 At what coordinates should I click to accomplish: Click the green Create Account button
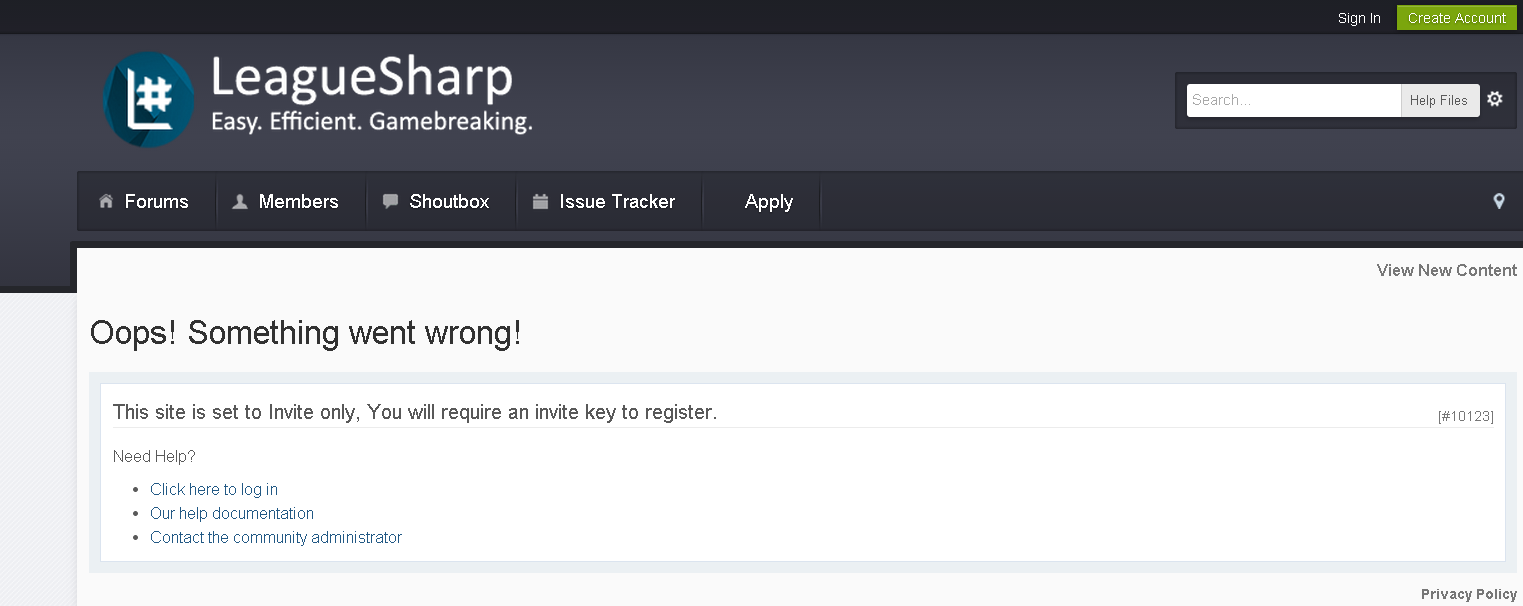(x=1457, y=18)
